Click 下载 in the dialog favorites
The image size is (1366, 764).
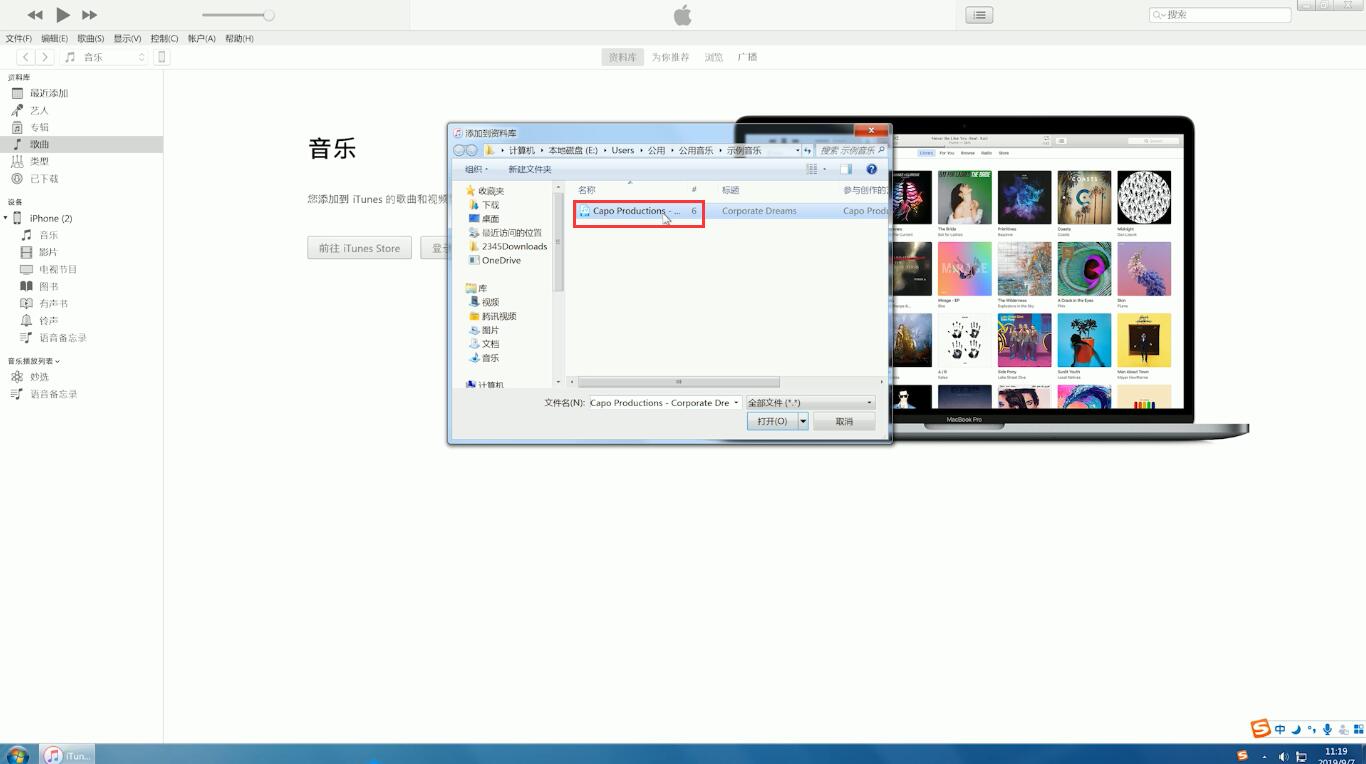click(490, 204)
